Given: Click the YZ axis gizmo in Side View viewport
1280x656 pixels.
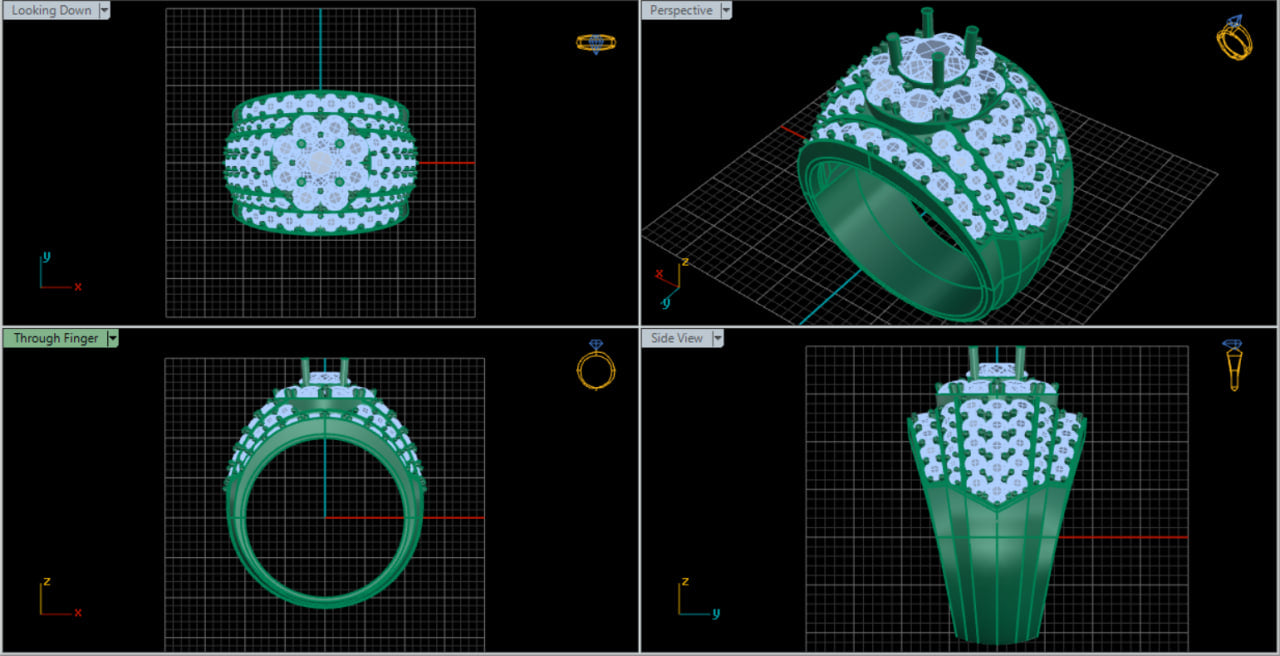Looking at the screenshot, I should coord(693,602).
